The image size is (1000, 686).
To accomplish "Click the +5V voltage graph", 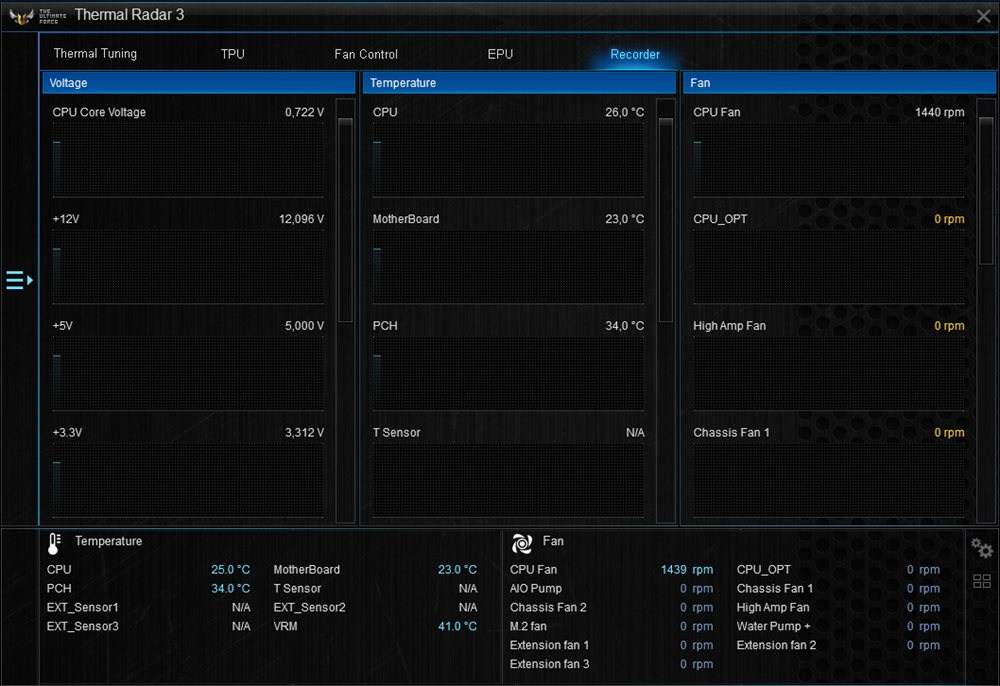I will [x=188, y=374].
